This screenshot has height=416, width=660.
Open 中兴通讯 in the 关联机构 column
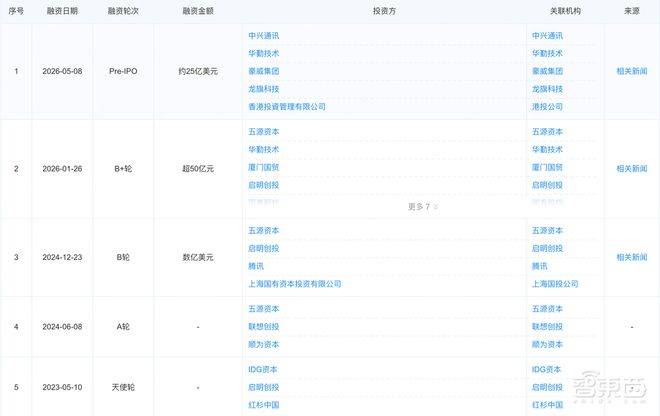[x=547, y=36]
